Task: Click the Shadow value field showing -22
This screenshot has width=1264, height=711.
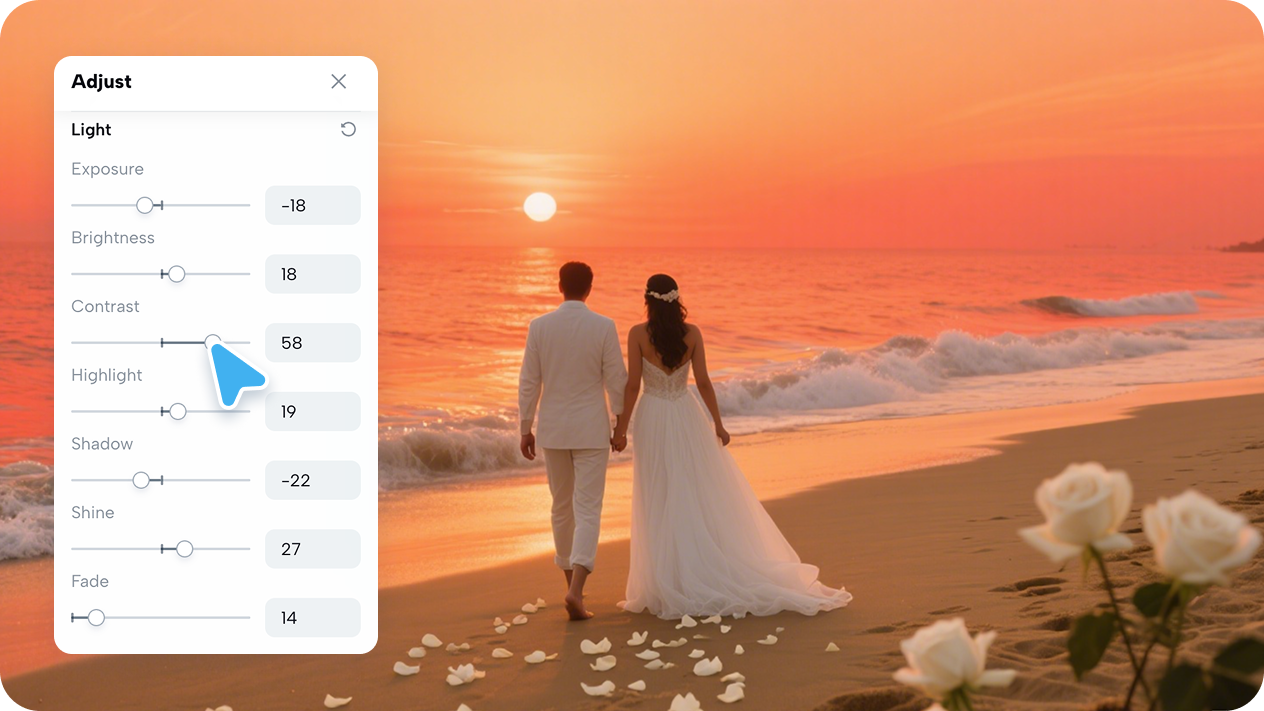Action: 313,480
